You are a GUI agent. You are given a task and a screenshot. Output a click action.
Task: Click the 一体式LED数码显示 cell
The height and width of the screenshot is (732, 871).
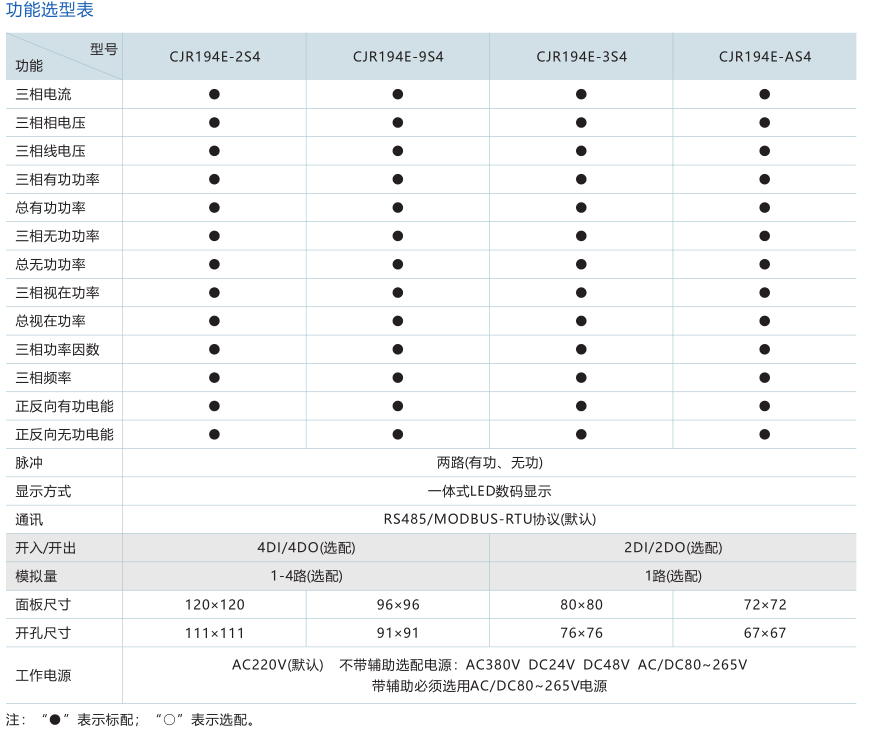click(x=489, y=491)
